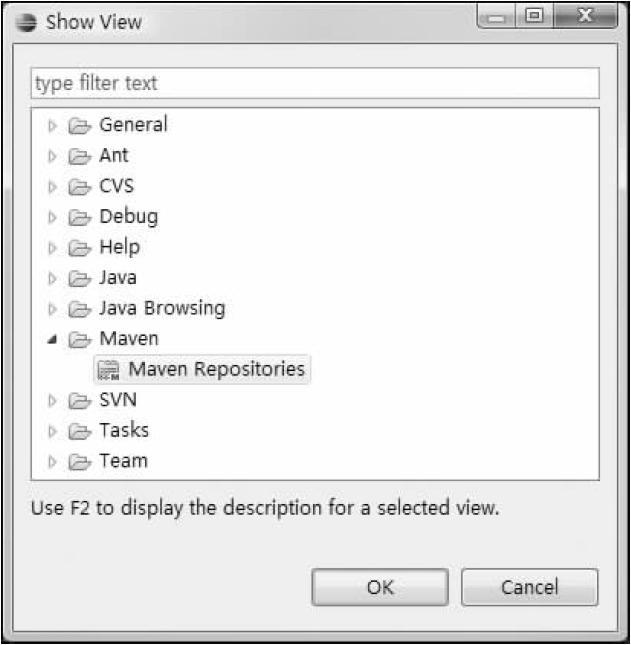Expand the Help category arrow
Screen dimensions: 631x645
click(53, 248)
